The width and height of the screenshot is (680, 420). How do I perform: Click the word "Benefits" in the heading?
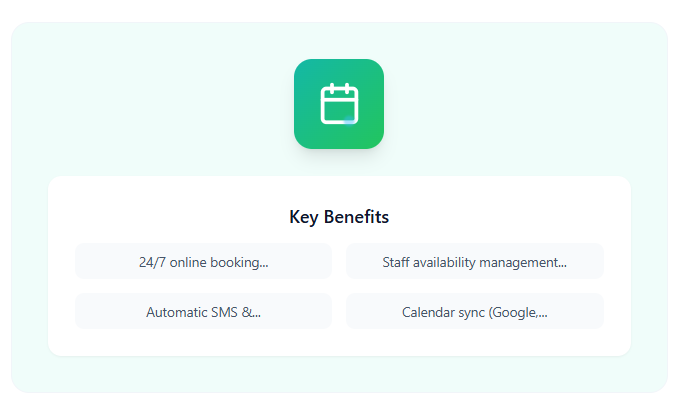pos(356,216)
